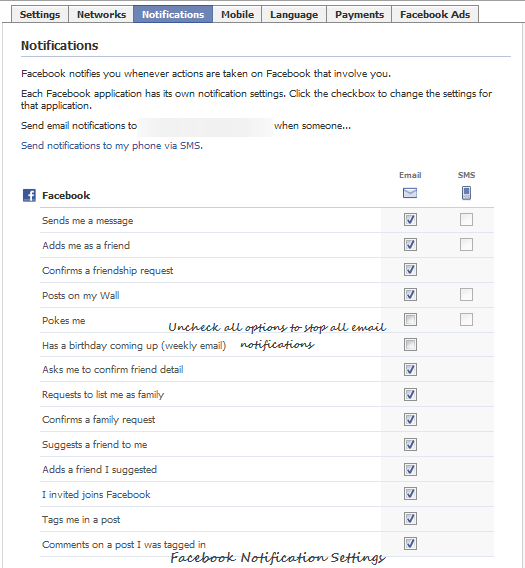The height and width of the screenshot is (568, 525).
Task: Uncheck email for 'Tags me in a post'
Action: point(410,519)
